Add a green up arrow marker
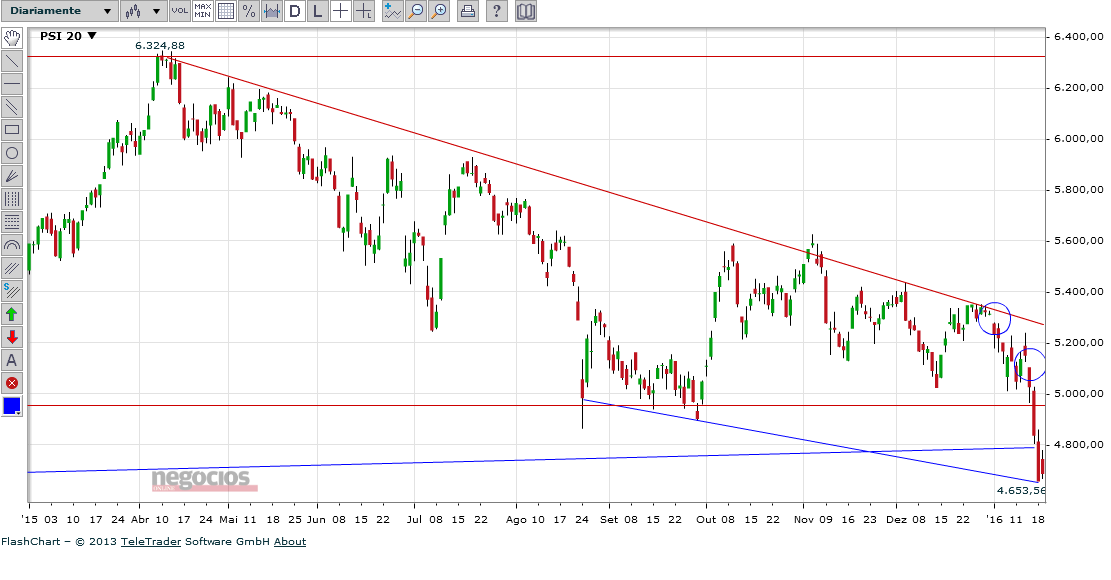The image size is (1111, 580). point(11,314)
